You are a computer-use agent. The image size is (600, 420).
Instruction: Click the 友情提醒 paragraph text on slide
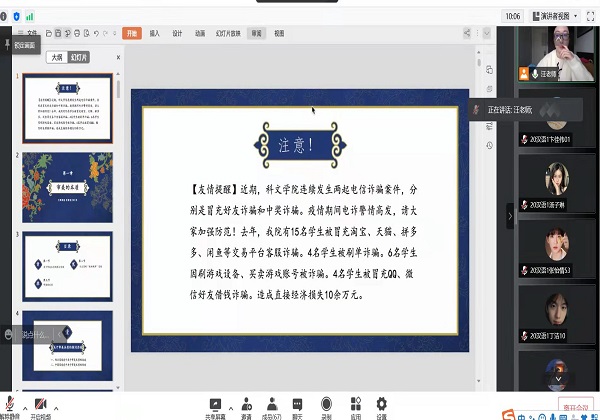pyautogui.click(x=303, y=242)
